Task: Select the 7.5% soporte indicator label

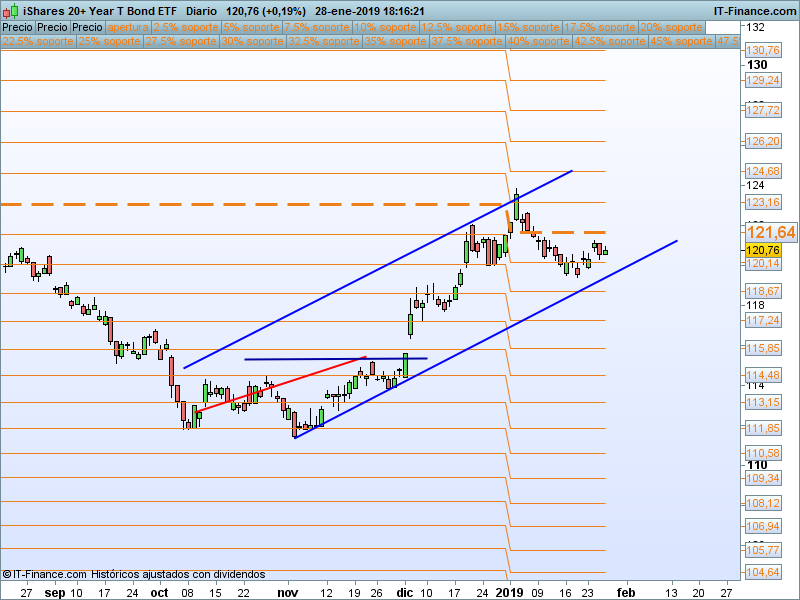Action: point(317,27)
